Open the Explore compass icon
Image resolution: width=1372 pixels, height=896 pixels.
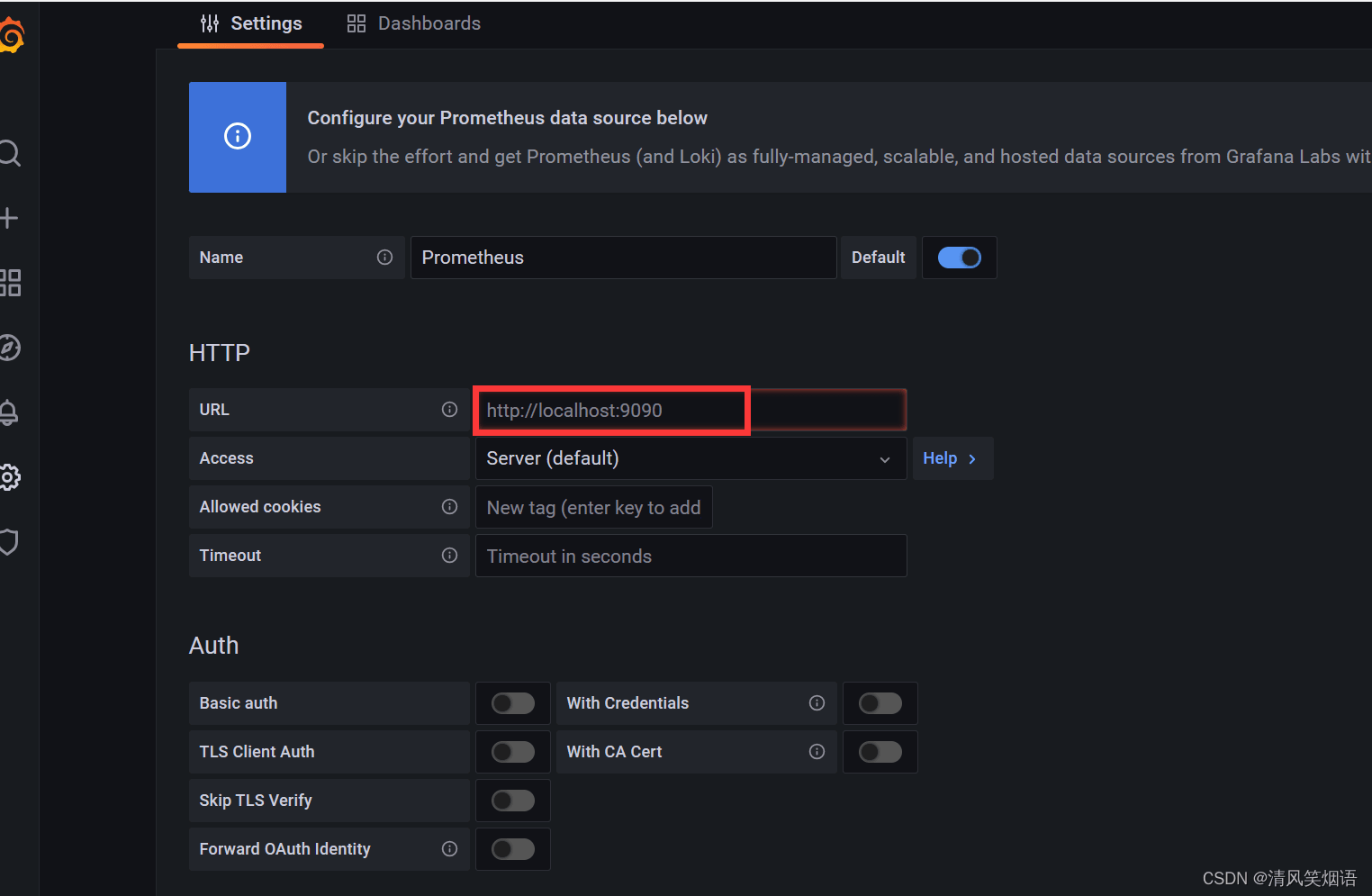click(9, 348)
